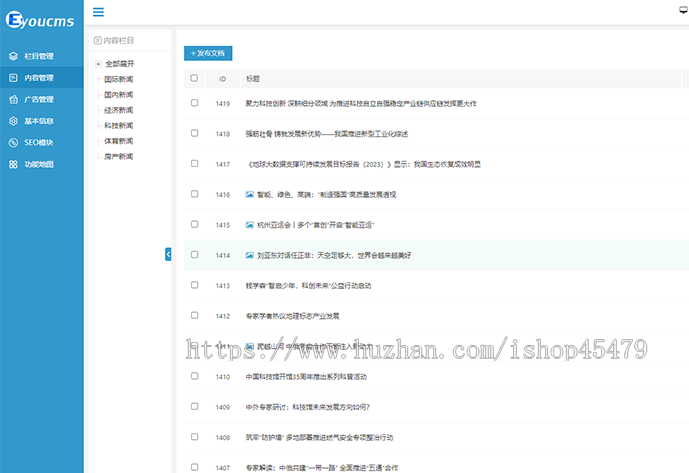Check the box for article 1408
The width and height of the screenshot is (689, 473).
[194, 436]
